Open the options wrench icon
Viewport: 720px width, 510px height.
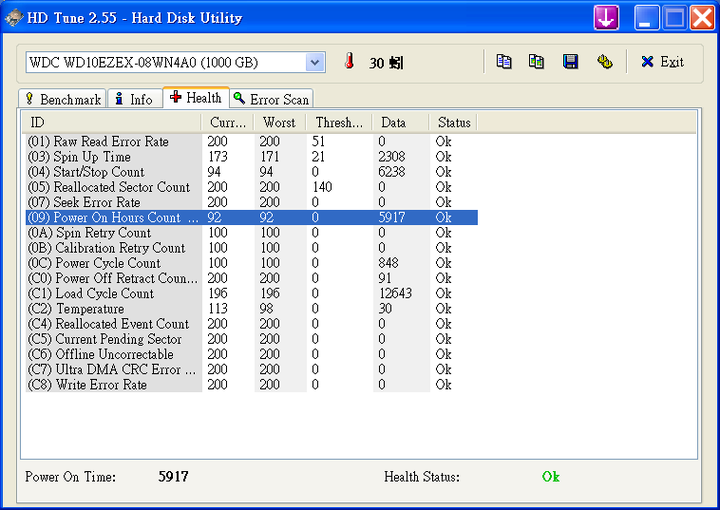pos(604,62)
